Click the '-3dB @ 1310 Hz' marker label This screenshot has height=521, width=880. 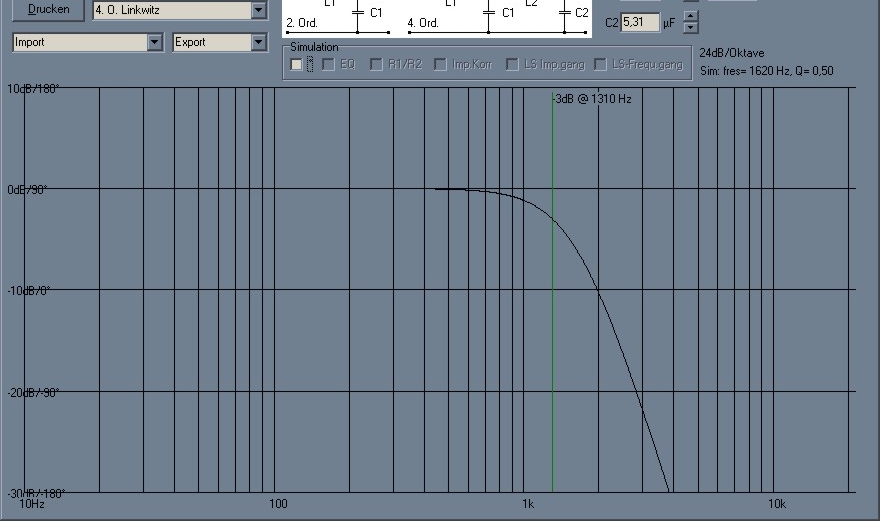point(593,99)
